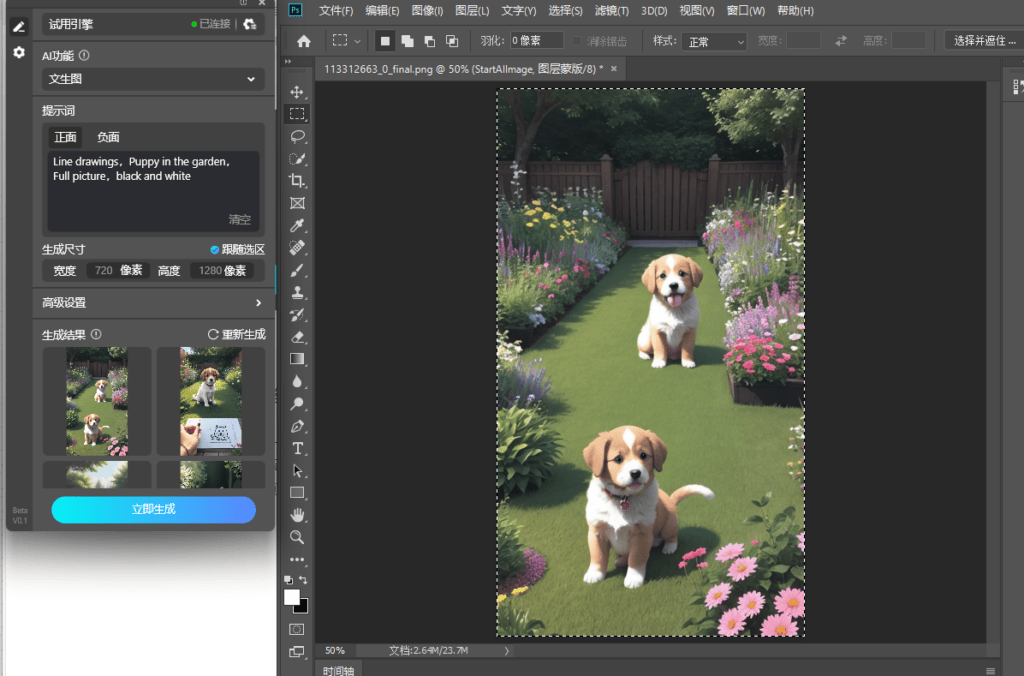Click 重新生成 to regenerate results
1024x676 pixels.
(x=237, y=334)
